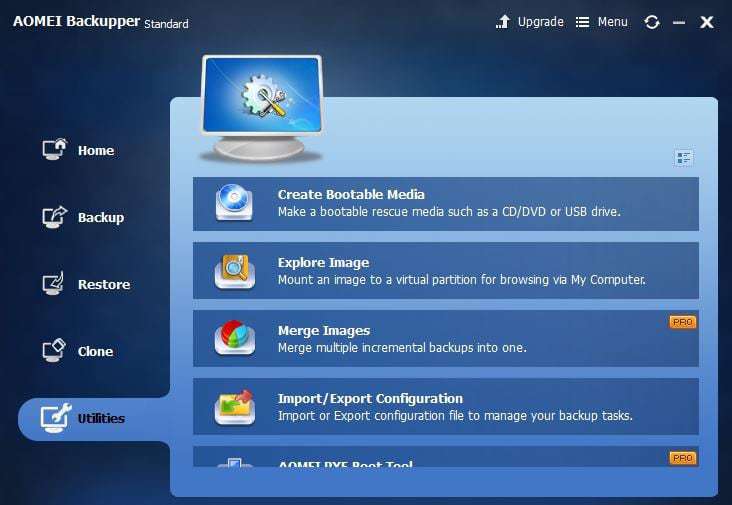Open the Menu dropdown in title bar

coord(602,22)
